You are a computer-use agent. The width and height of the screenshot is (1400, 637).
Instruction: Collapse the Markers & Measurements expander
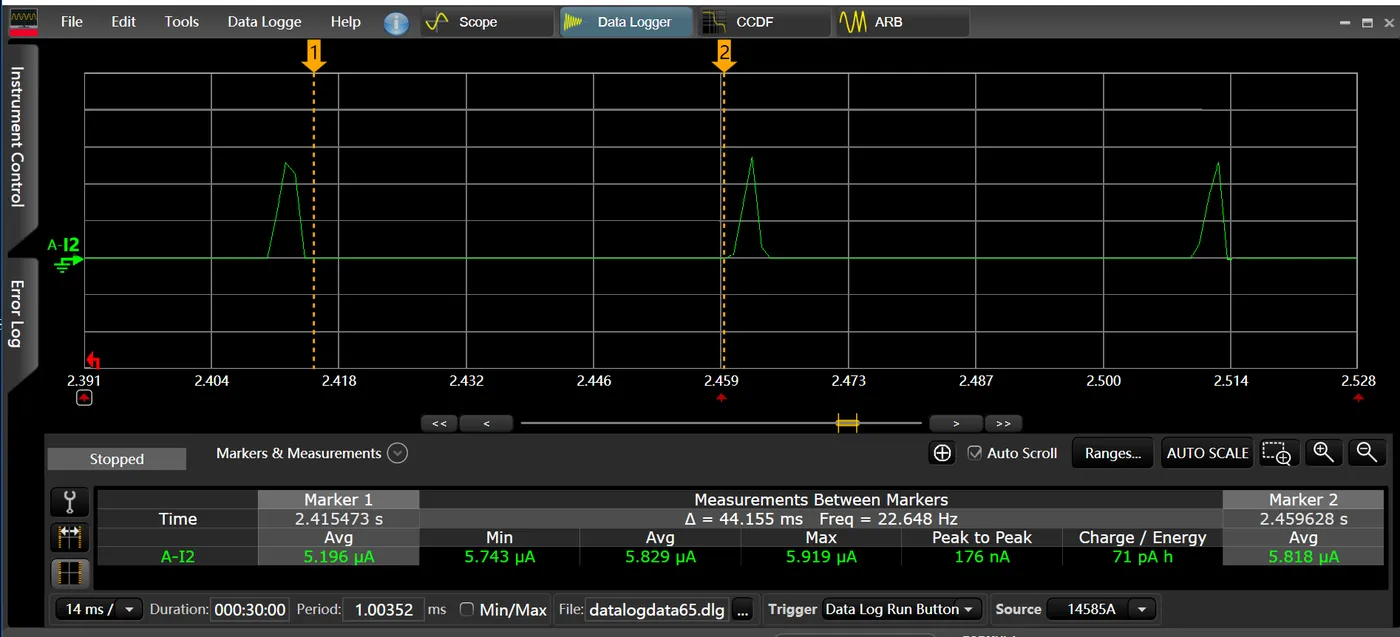397,453
